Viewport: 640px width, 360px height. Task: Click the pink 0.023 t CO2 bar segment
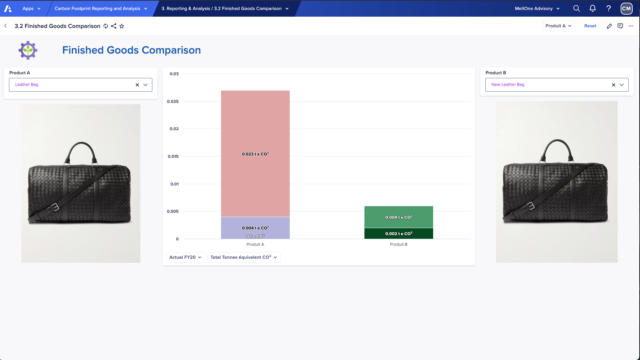(256, 153)
